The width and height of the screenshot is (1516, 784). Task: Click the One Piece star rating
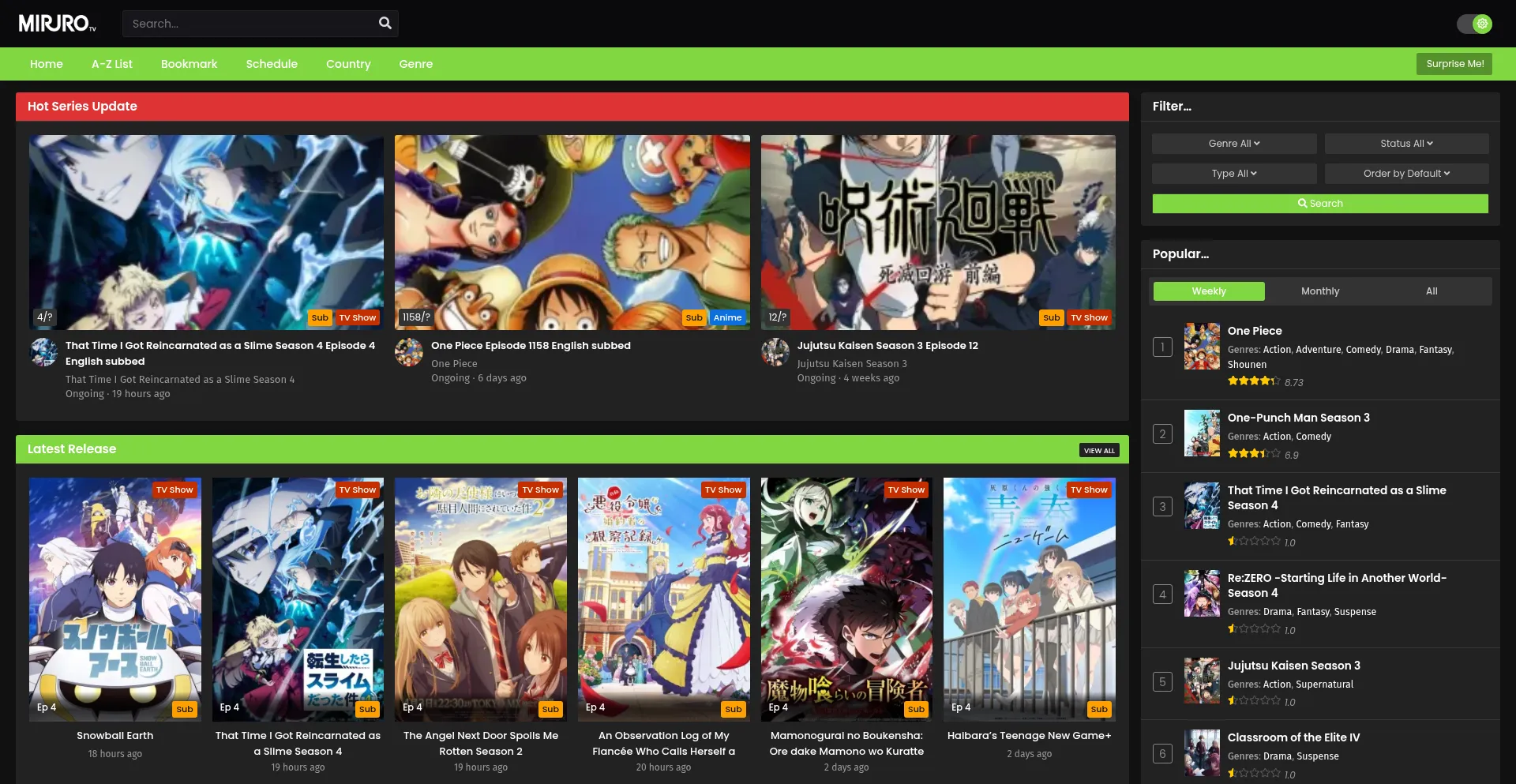[x=1254, y=381]
